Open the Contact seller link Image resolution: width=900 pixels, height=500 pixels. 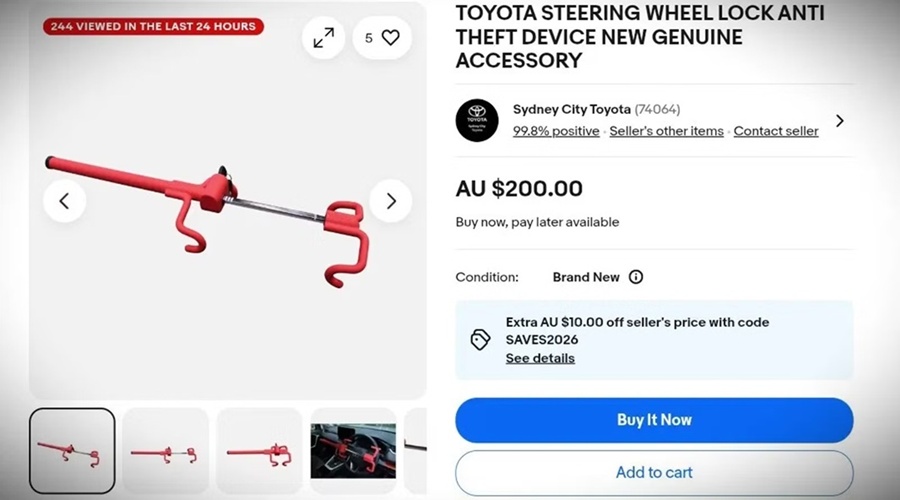tap(776, 131)
